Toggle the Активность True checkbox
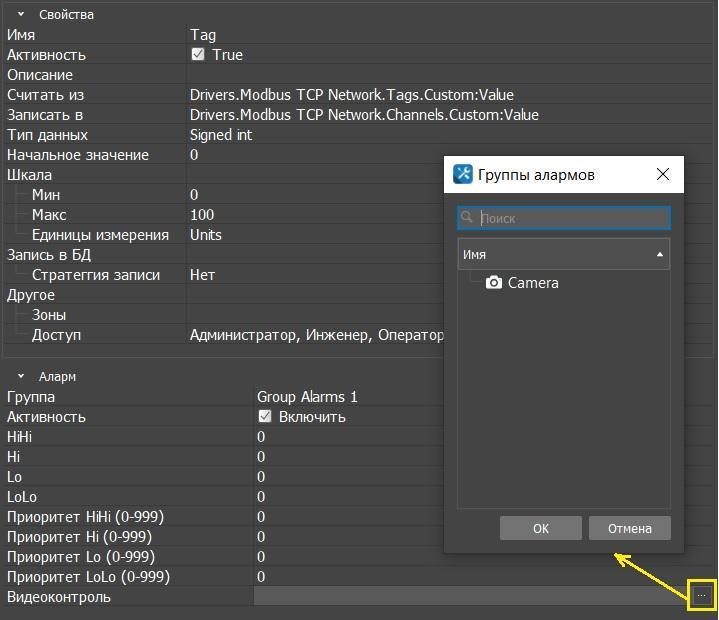This screenshot has height=620, width=719. 198,55
